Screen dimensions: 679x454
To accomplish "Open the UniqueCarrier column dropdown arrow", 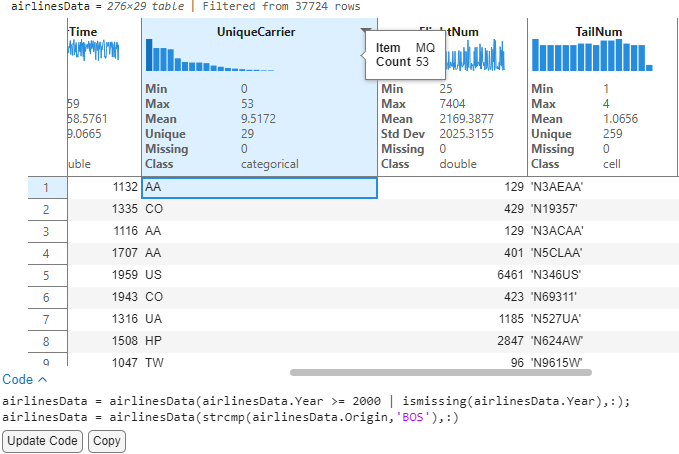I will [x=365, y=32].
